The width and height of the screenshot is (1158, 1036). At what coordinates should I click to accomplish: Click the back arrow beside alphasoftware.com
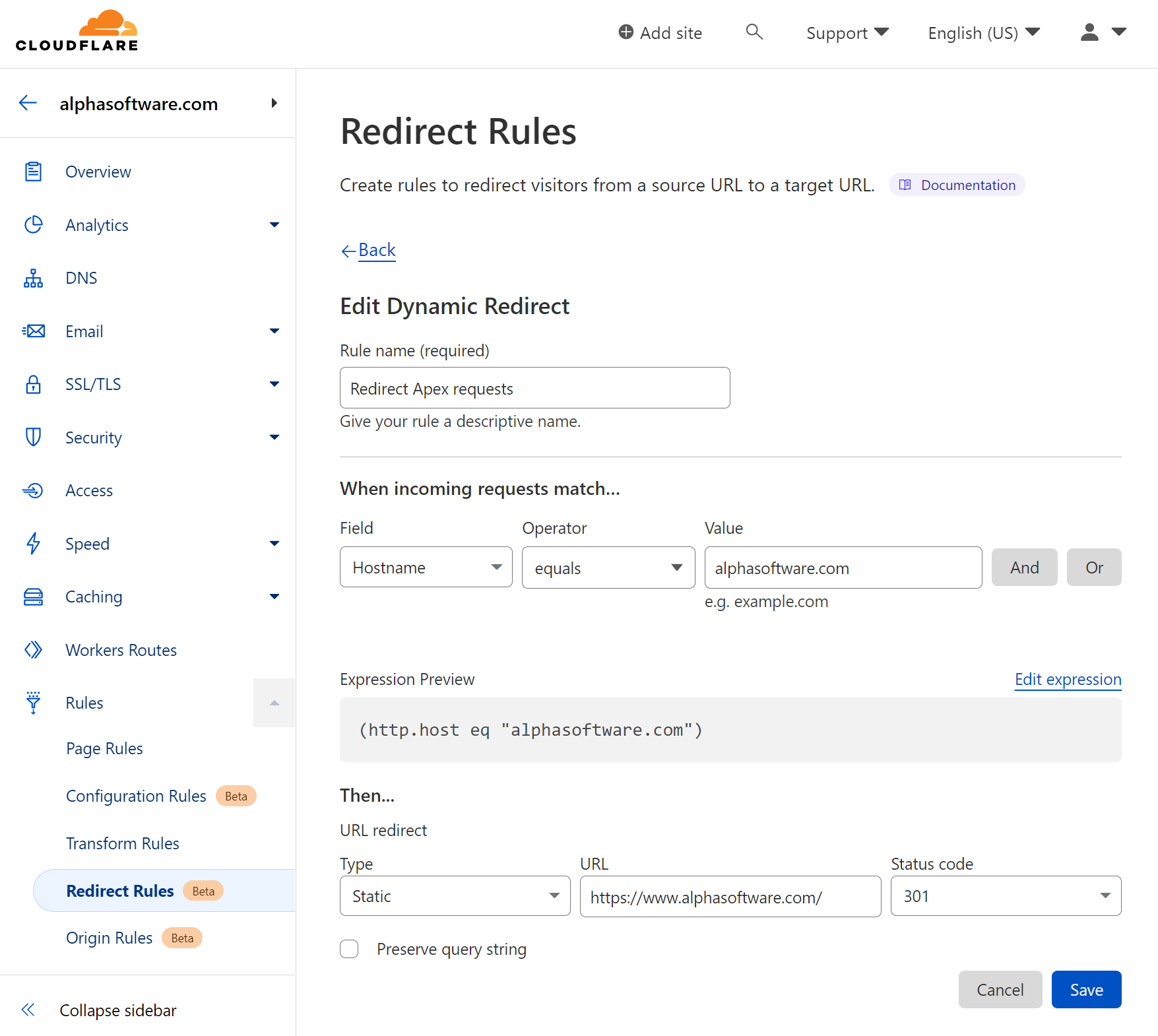coord(28,103)
